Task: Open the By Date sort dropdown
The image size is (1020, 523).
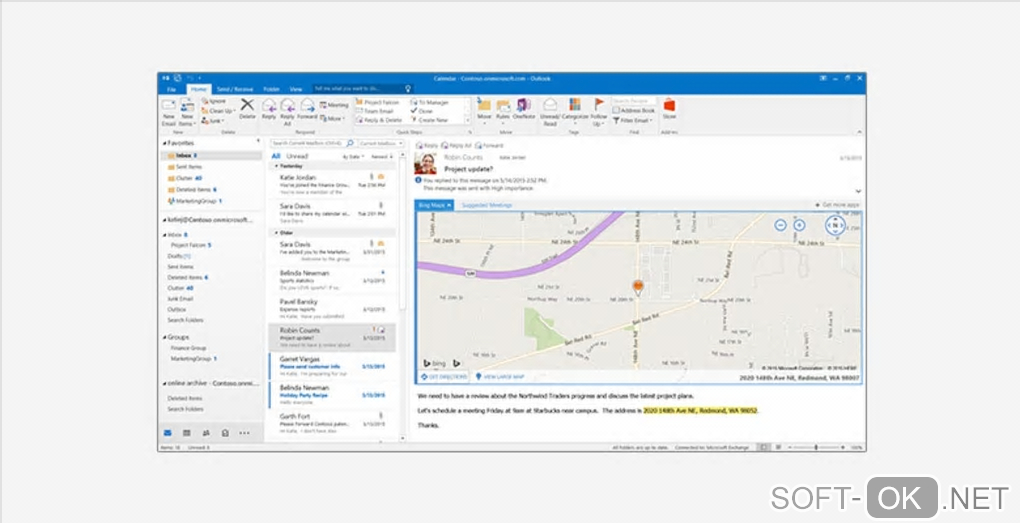Action: 353,157
